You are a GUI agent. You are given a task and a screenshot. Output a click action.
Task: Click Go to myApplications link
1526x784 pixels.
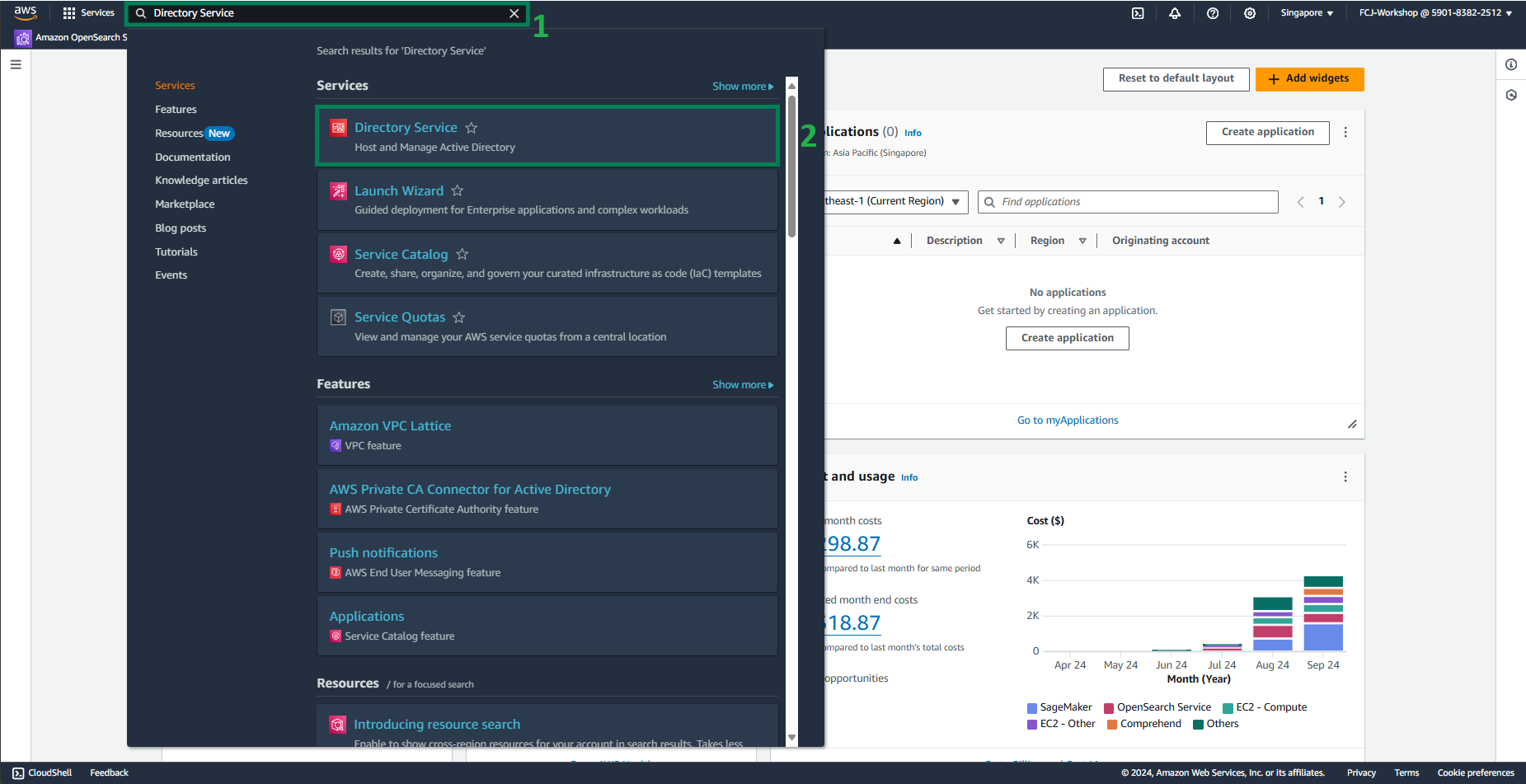point(1068,420)
